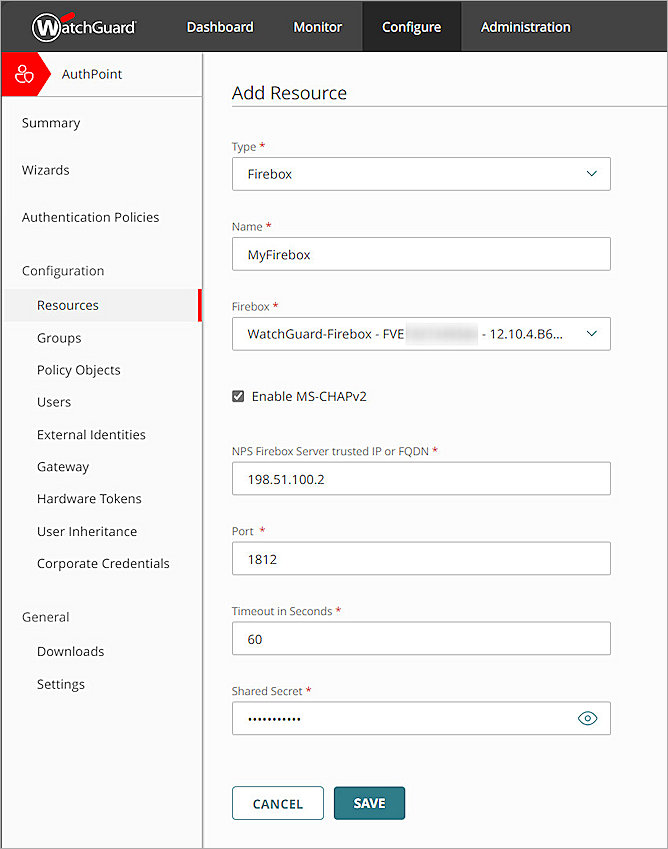The height and width of the screenshot is (849, 668).
Task: Select the red AuthPoint icon in the sidebar
Action: [21, 73]
